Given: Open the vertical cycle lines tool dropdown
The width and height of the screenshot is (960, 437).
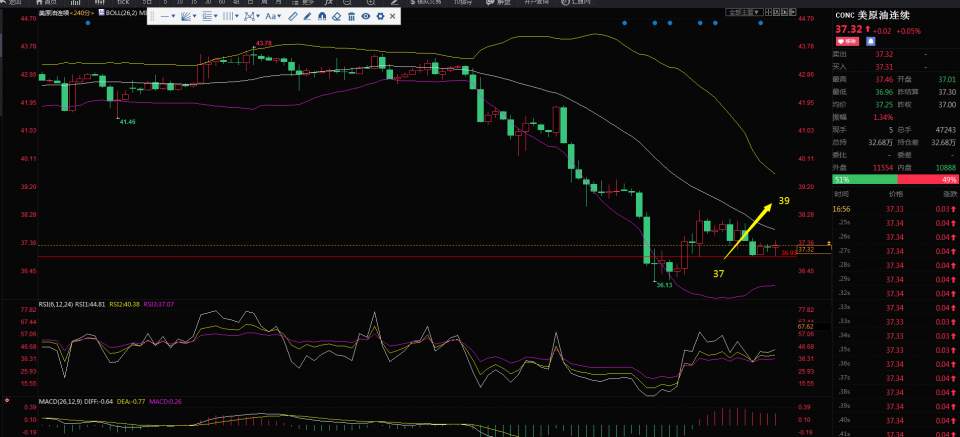Looking at the screenshot, I should [230, 16].
